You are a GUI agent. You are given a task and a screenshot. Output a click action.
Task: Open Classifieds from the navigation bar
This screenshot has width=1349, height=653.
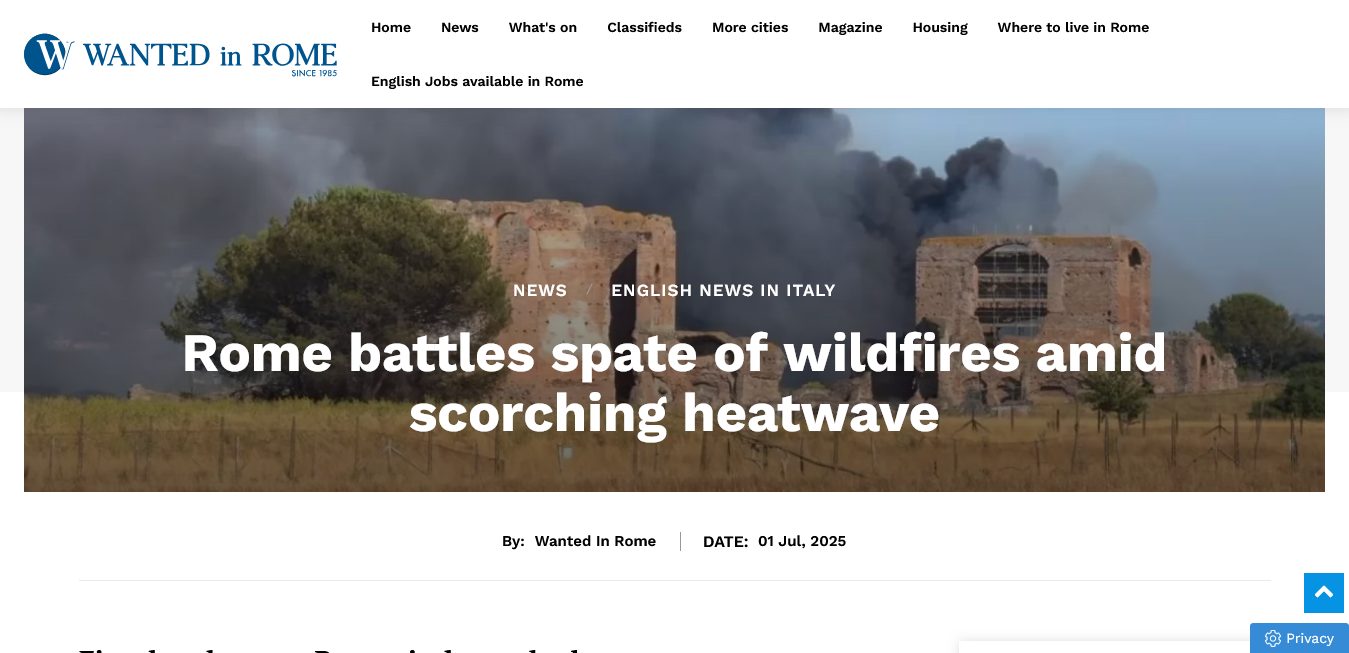tap(644, 27)
